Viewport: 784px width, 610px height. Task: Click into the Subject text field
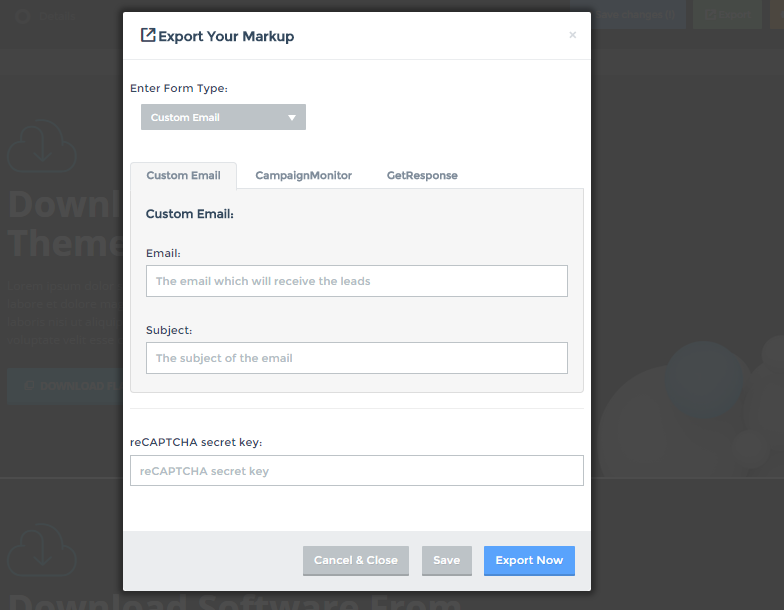click(356, 358)
